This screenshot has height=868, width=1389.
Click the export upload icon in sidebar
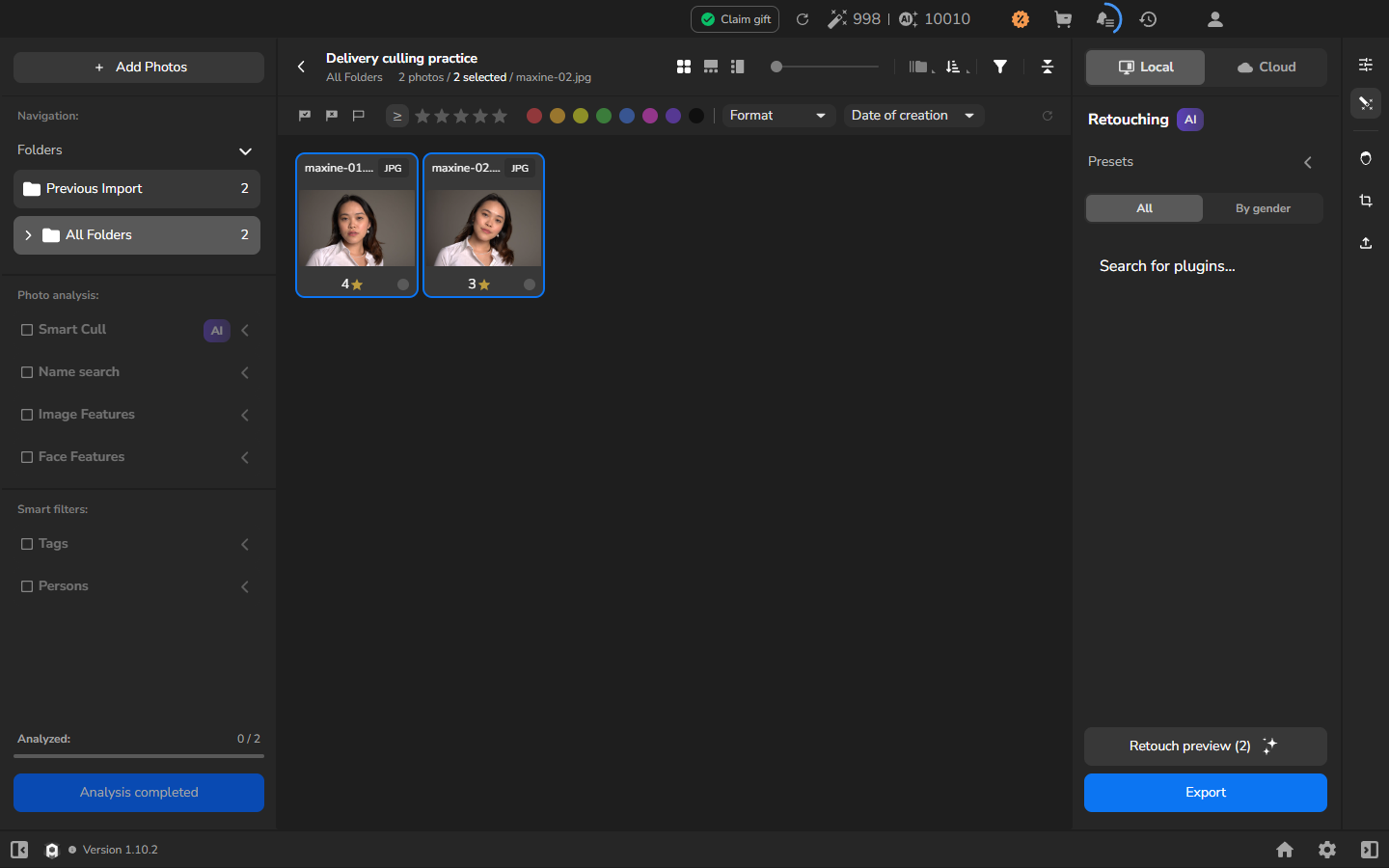point(1366,243)
